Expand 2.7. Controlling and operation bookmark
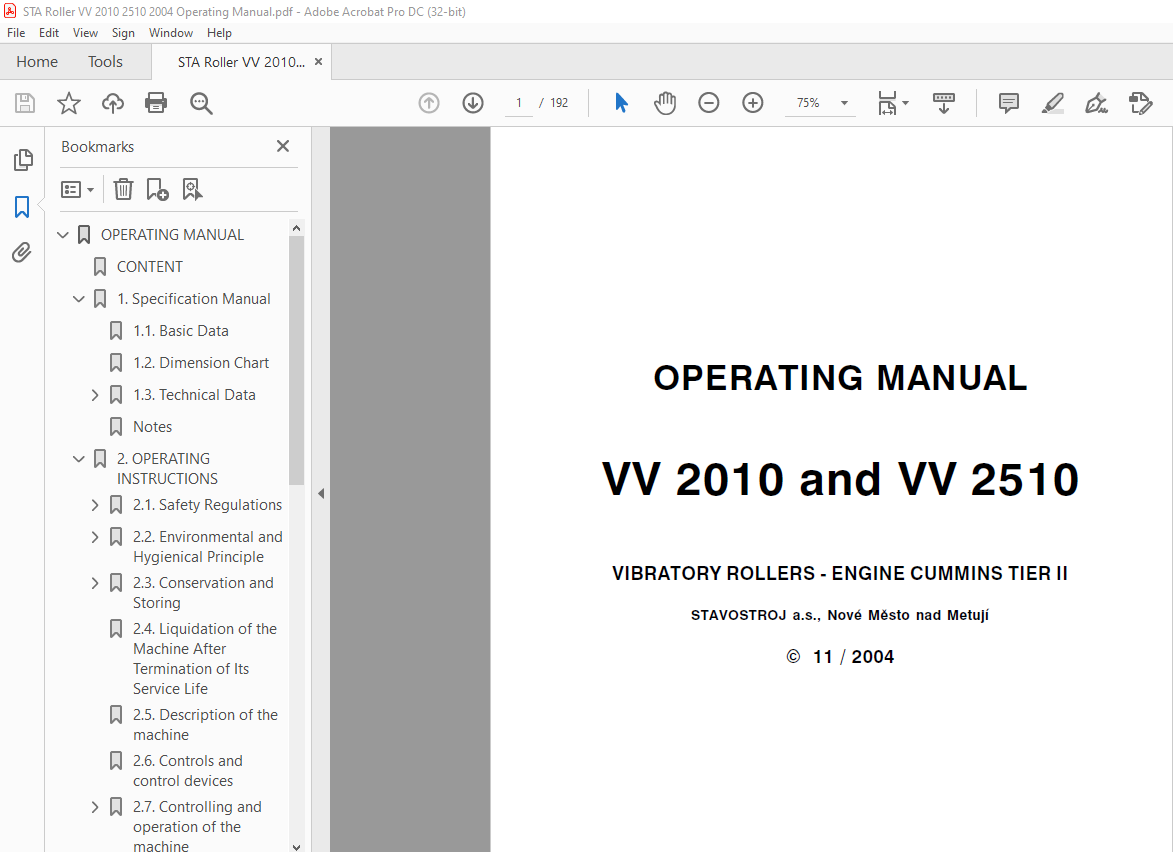The height and width of the screenshot is (852, 1173). tap(95, 807)
